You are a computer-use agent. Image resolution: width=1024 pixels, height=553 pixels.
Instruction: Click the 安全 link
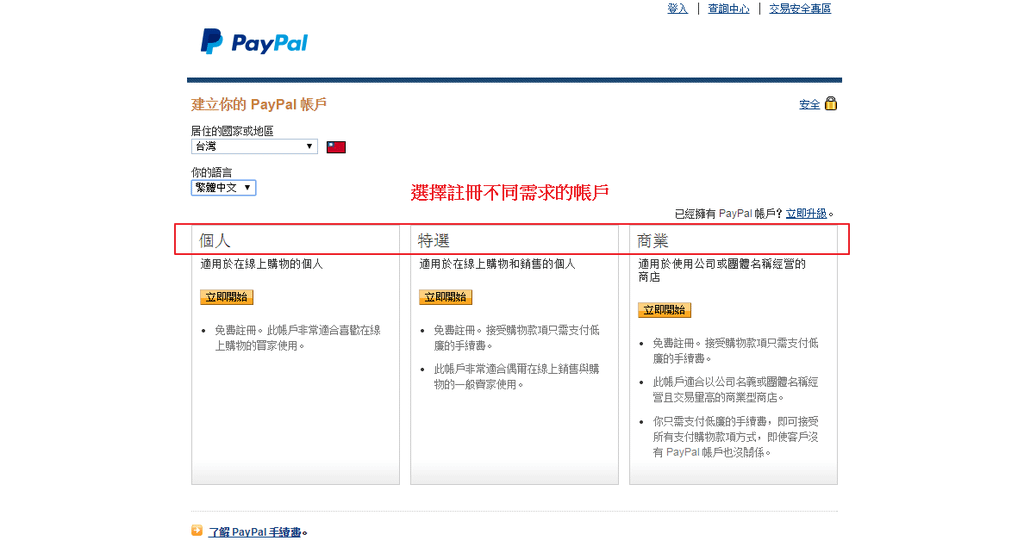809,104
